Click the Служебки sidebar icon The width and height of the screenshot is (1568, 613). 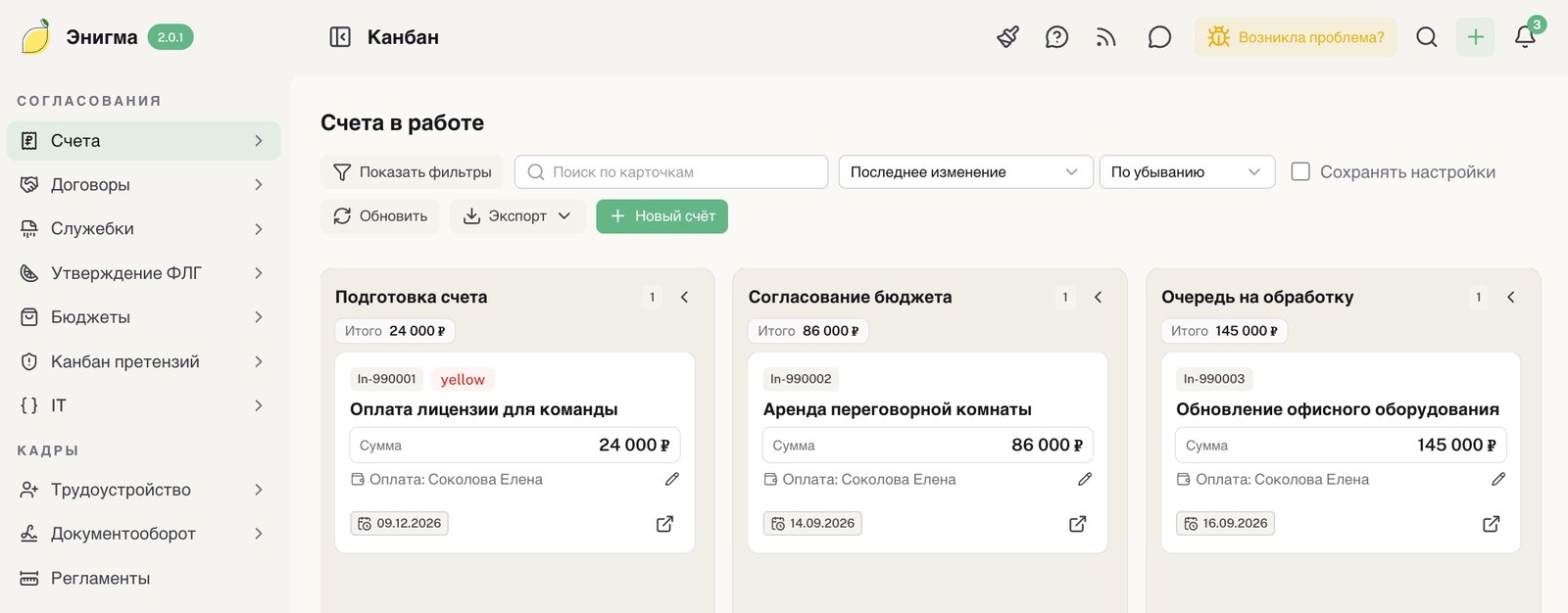coord(29,228)
